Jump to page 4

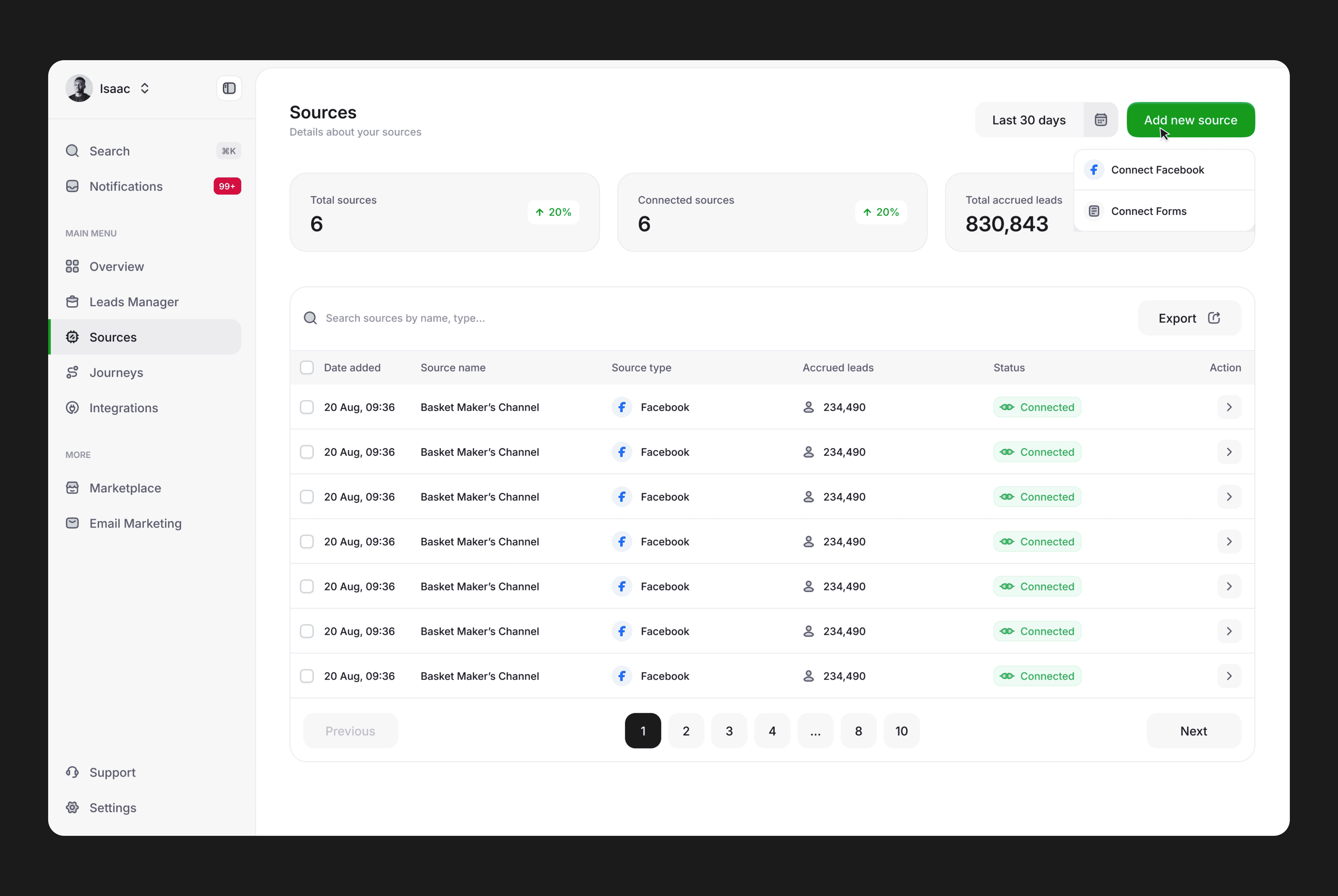coord(772,731)
